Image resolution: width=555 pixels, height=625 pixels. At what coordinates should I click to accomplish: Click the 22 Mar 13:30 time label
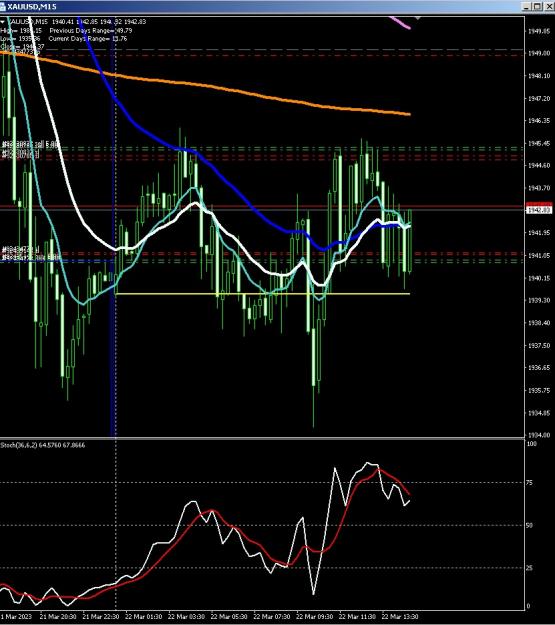400,616
